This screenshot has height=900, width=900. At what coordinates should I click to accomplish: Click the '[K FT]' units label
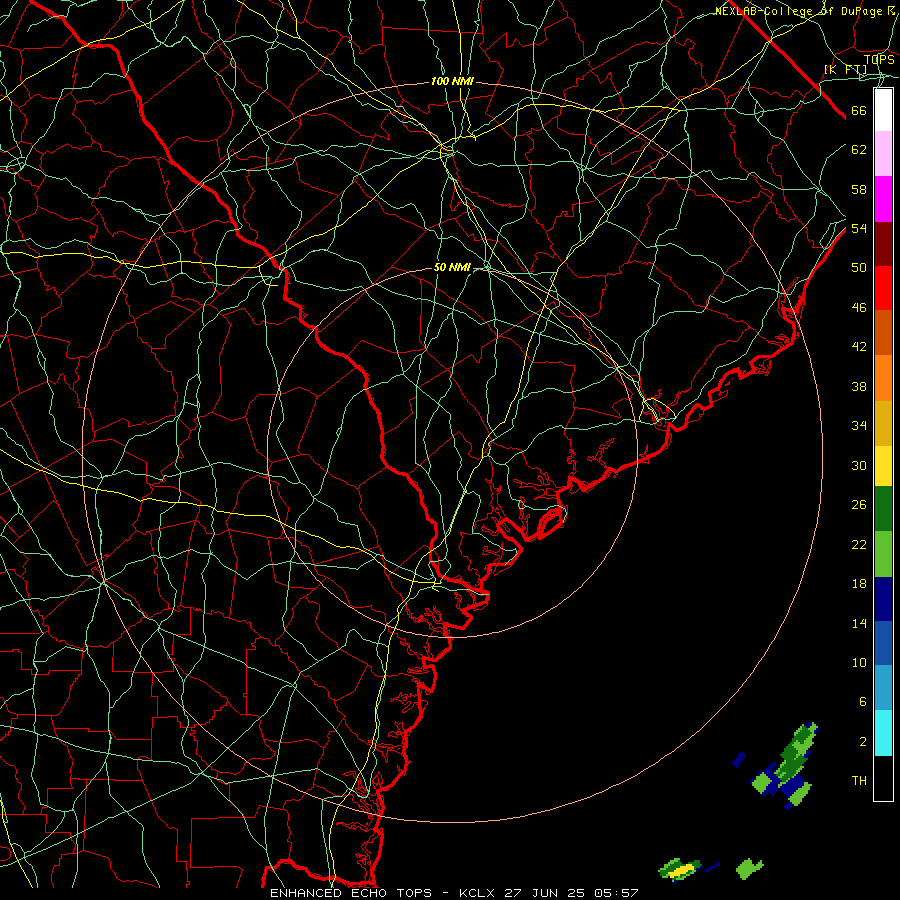(x=845, y=69)
